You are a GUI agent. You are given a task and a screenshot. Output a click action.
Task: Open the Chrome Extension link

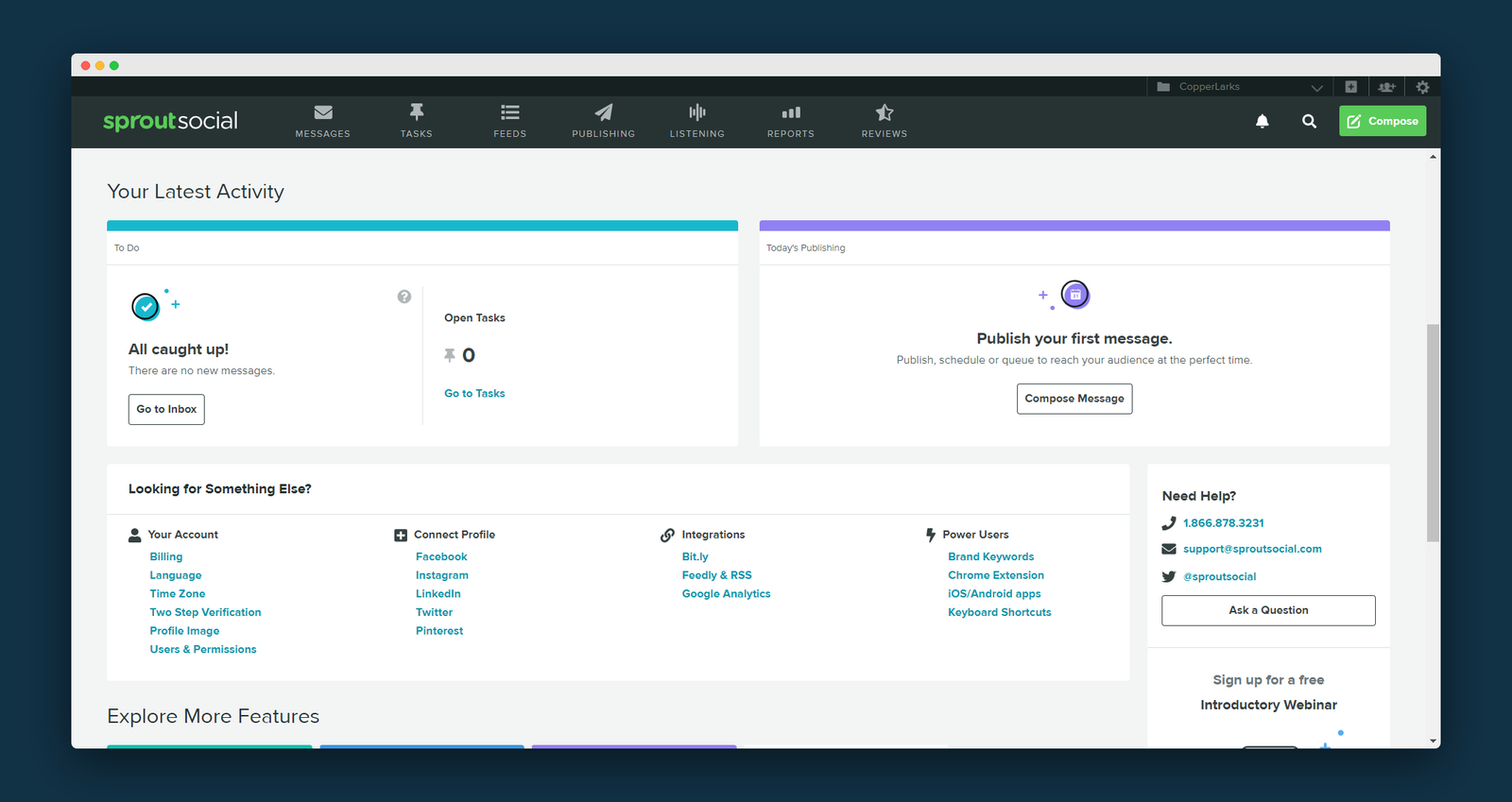click(996, 575)
